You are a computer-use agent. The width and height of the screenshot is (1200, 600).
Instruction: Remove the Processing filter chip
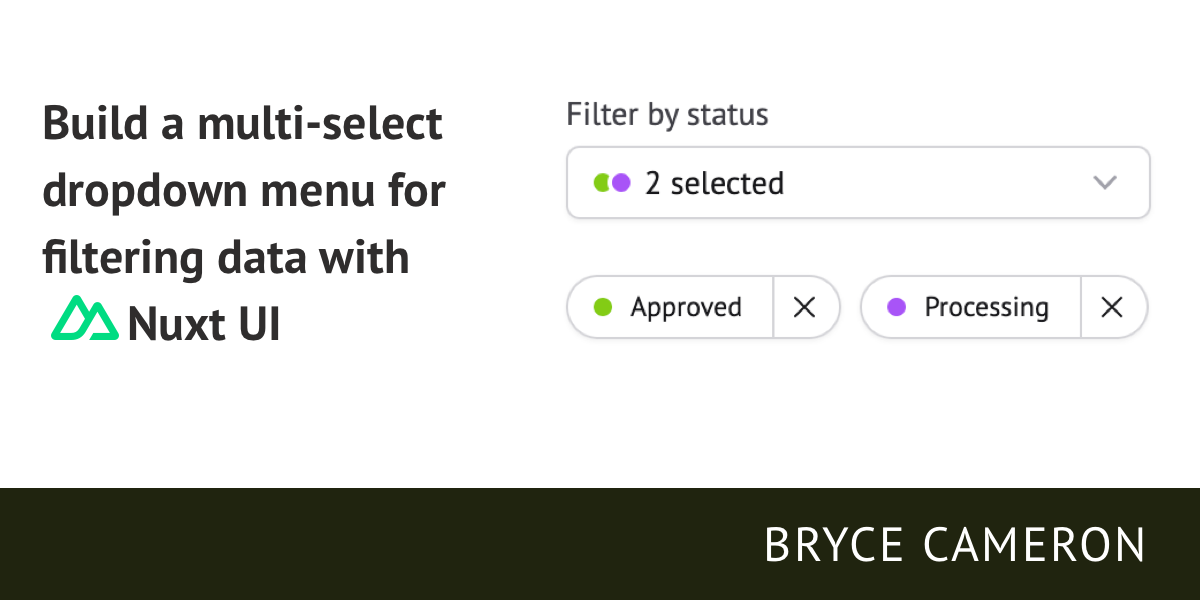coord(1112,307)
